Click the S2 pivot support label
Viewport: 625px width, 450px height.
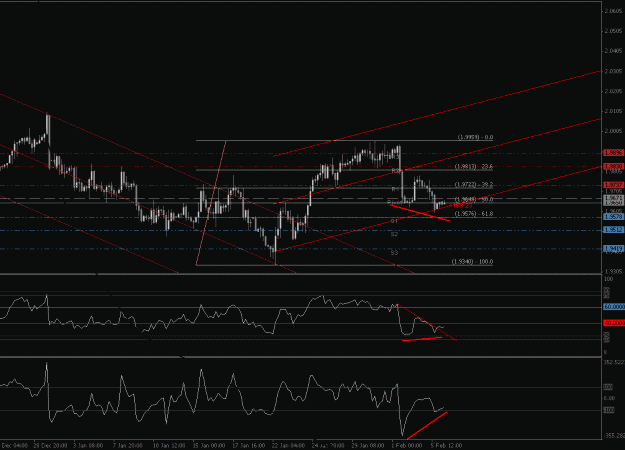394,234
